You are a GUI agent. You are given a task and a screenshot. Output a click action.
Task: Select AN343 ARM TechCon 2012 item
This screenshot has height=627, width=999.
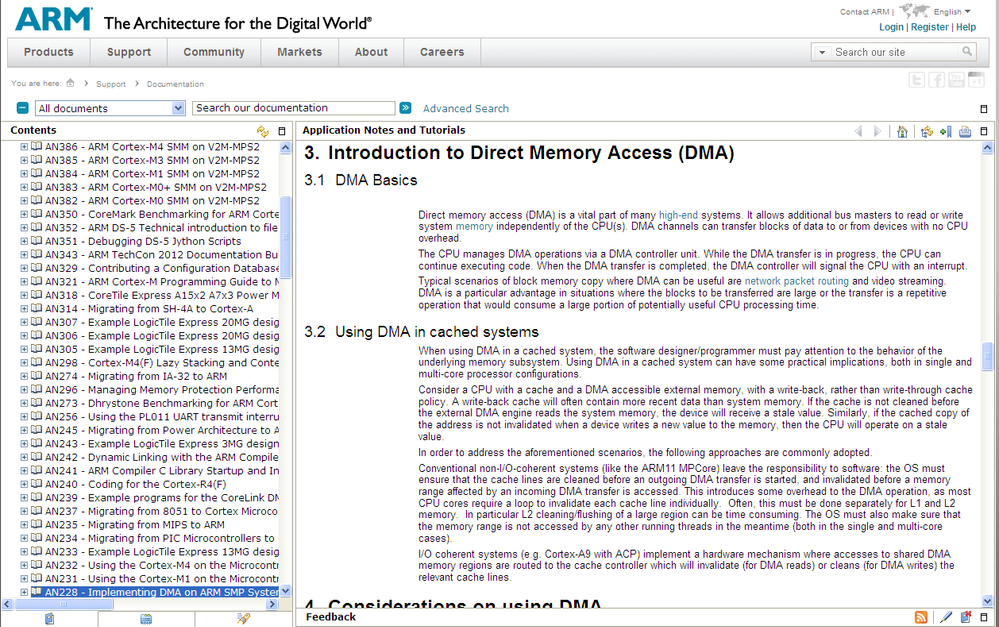(x=162, y=254)
